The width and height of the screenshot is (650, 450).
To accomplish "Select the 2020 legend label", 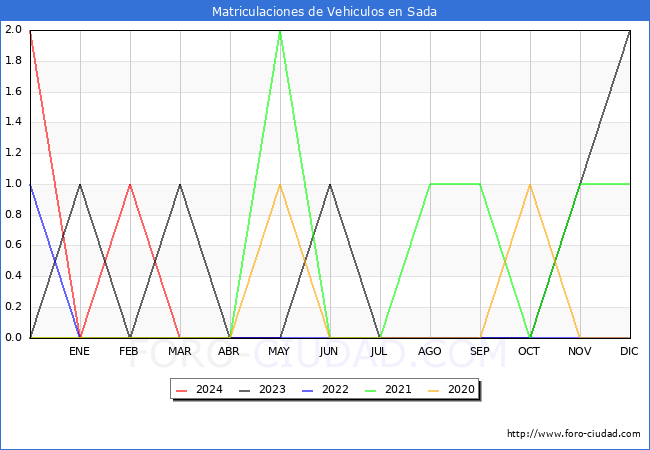I will click(x=461, y=390).
